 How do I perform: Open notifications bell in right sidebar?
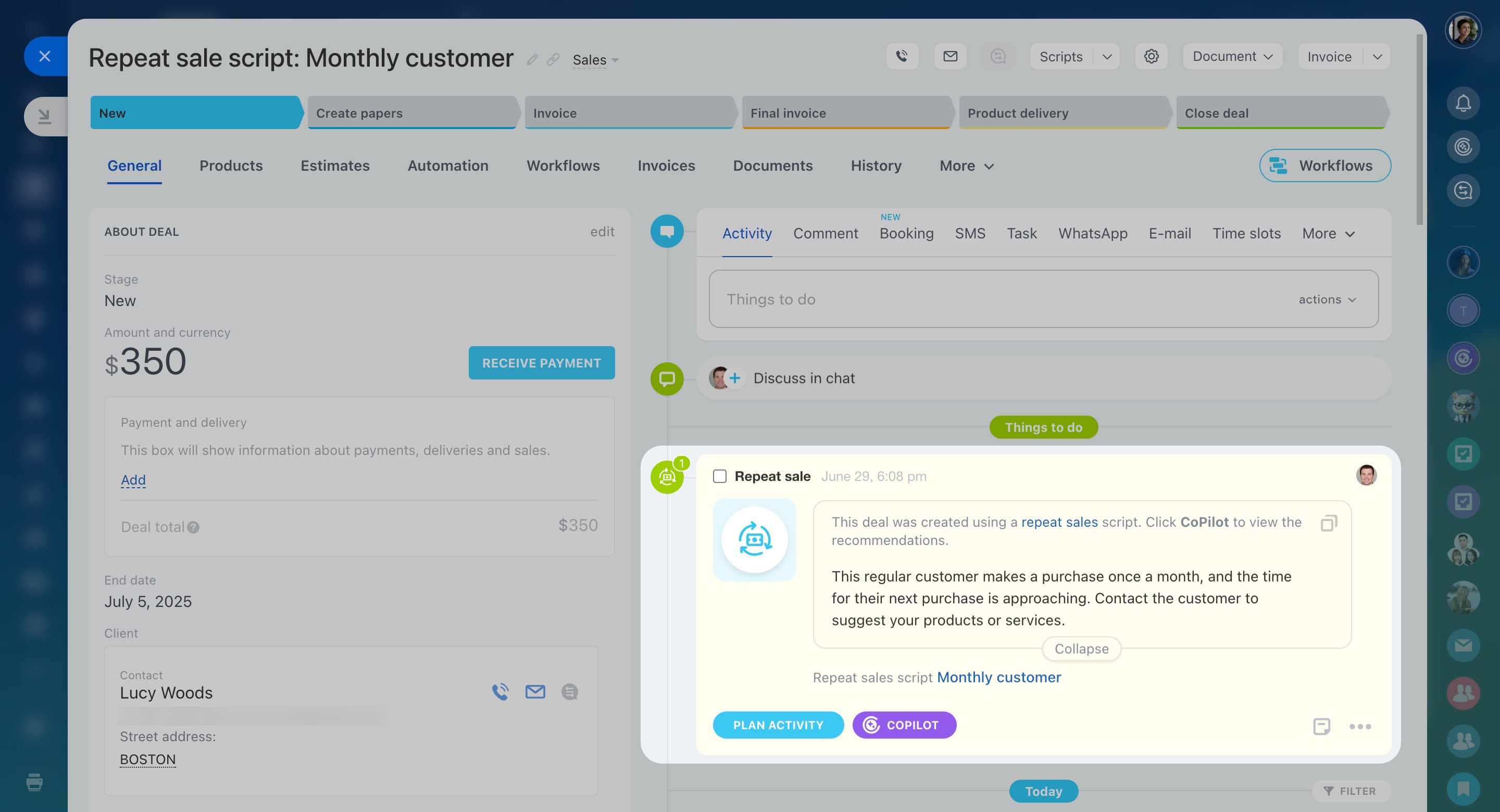tap(1462, 104)
